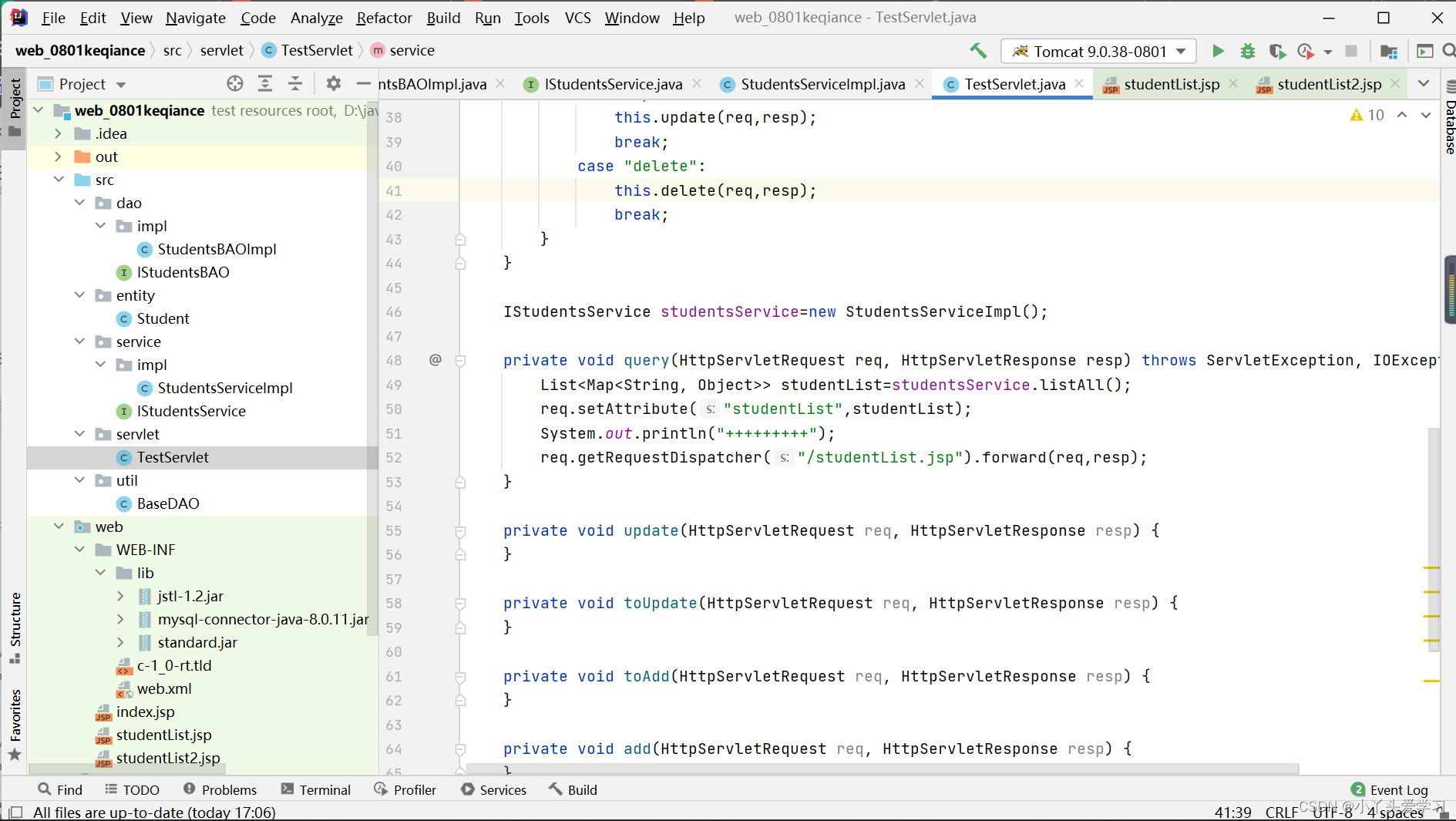The width and height of the screenshot is (1456, 821).
Task: Start debugging with the bug icon
Action: 1247,51
